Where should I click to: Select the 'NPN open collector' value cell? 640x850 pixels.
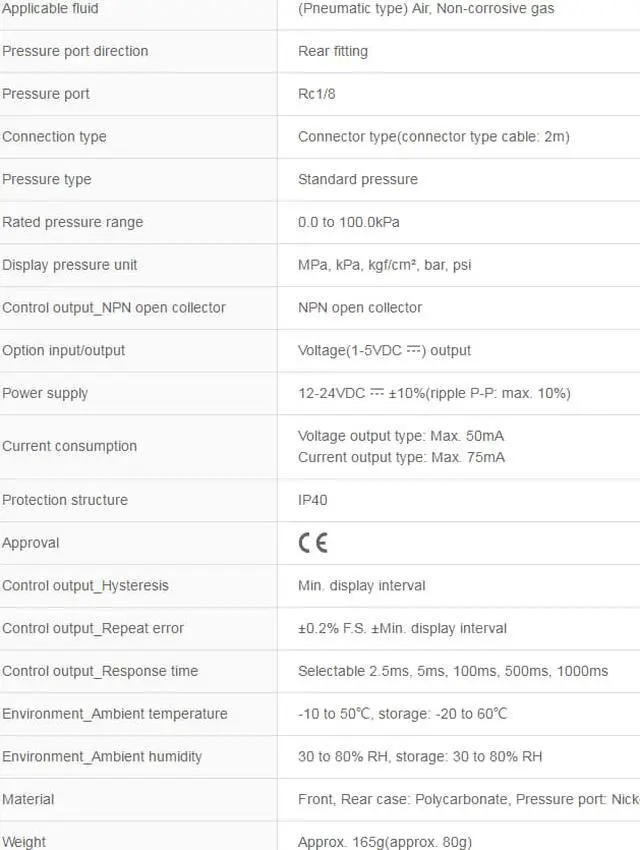click(360, 308)
